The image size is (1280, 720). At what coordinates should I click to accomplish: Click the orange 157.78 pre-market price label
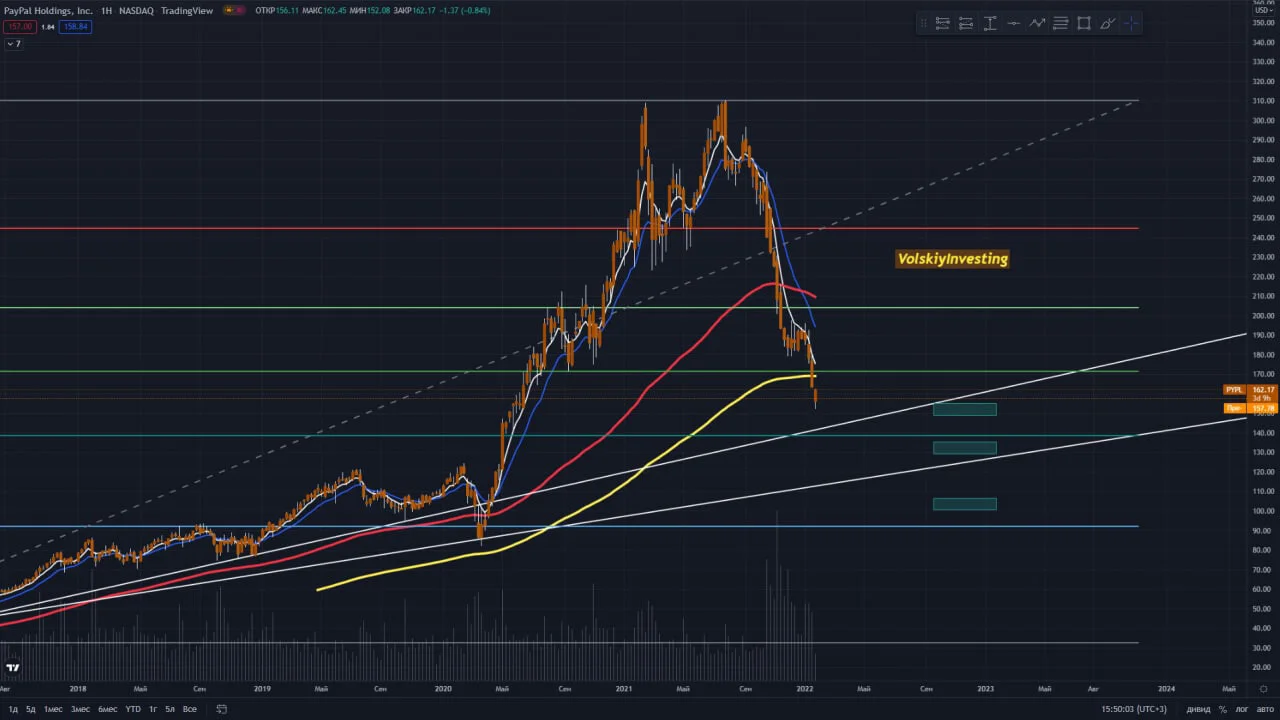(x=1250, y=408)
